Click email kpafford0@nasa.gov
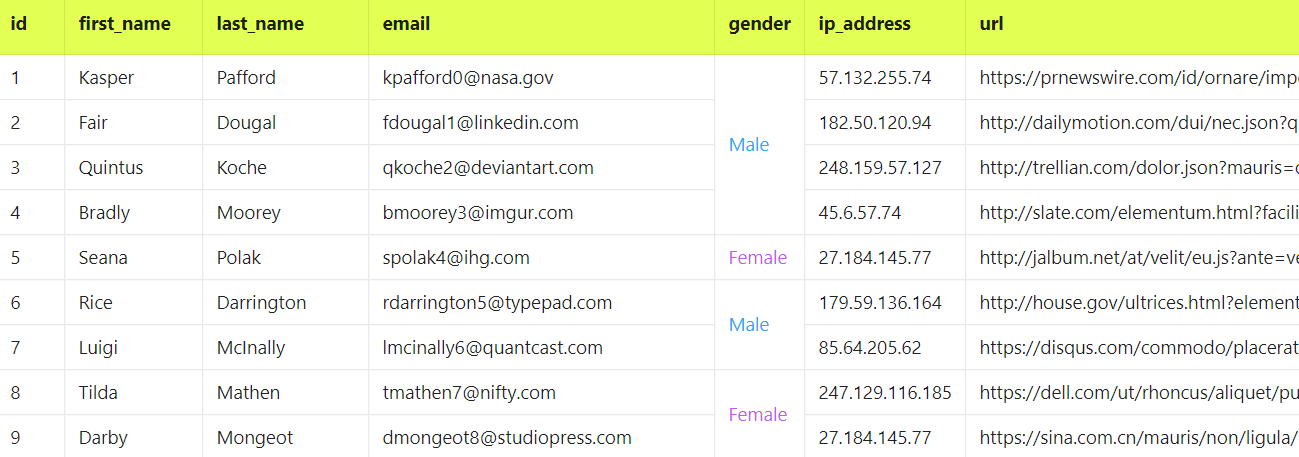This screenshot has height=457, width=1299. pyautogui.click(x=542, y=77)
